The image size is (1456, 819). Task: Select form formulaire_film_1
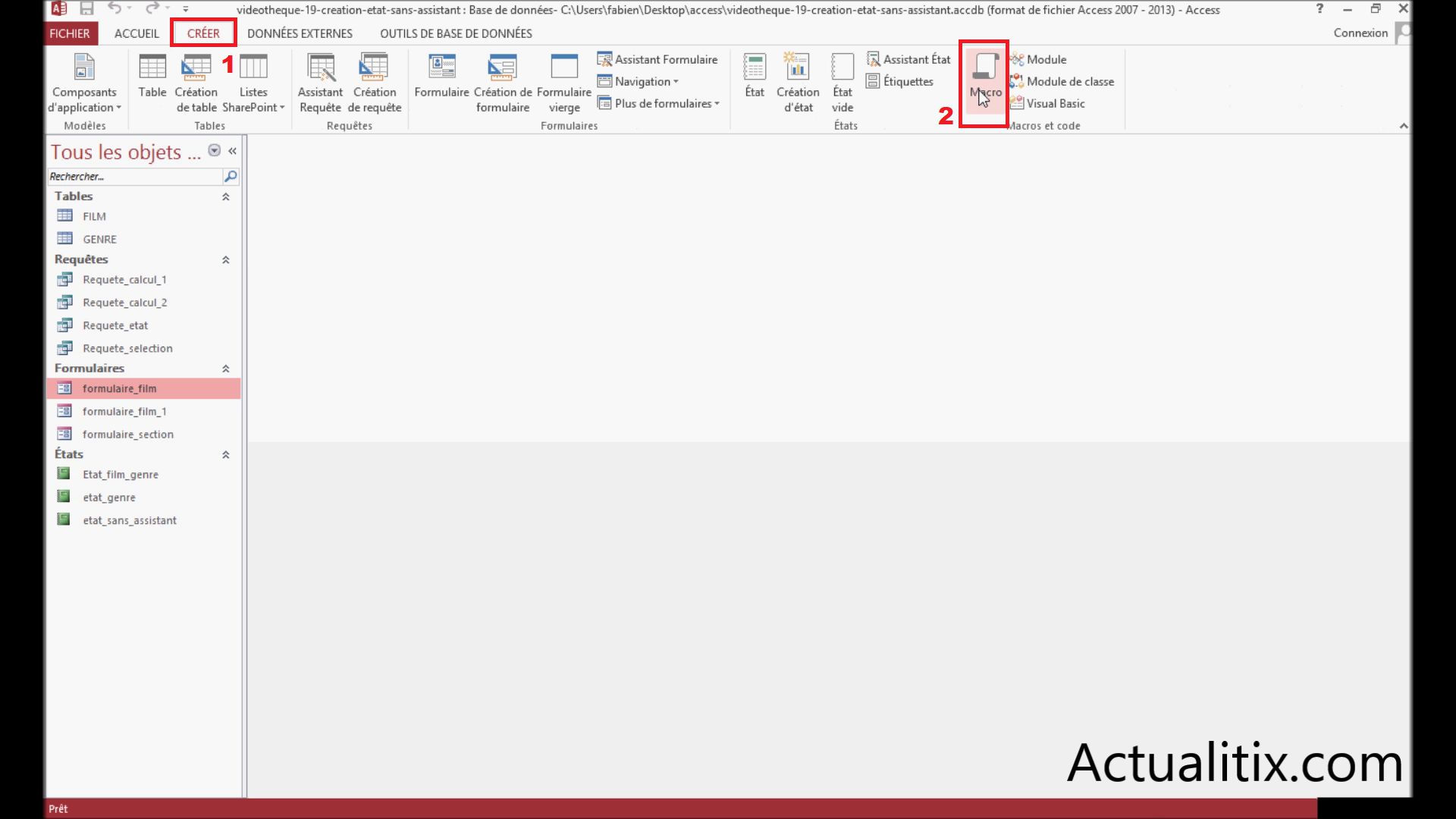[x=144, y=411]
